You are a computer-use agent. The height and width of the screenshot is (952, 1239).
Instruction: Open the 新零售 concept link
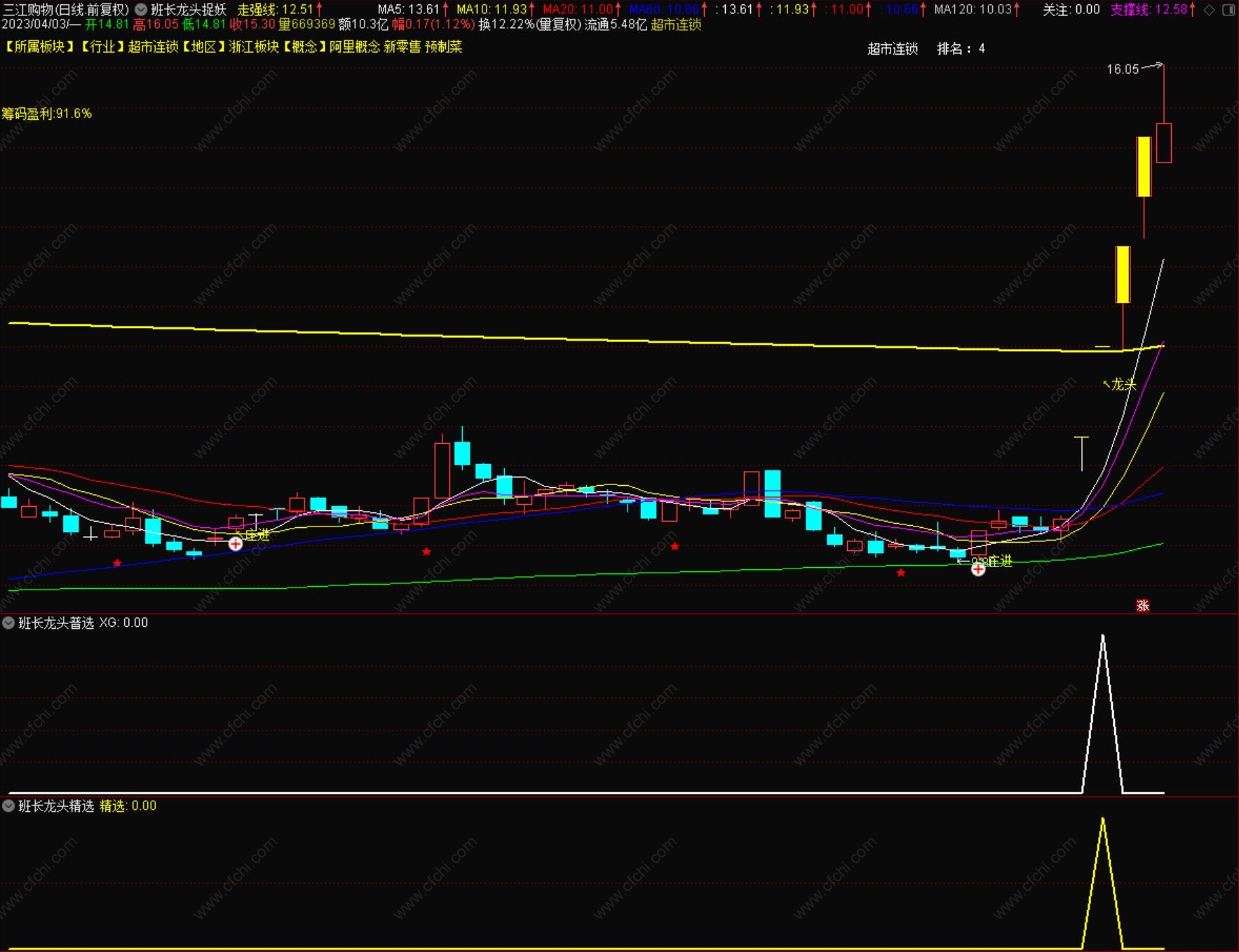click(402, 47)
